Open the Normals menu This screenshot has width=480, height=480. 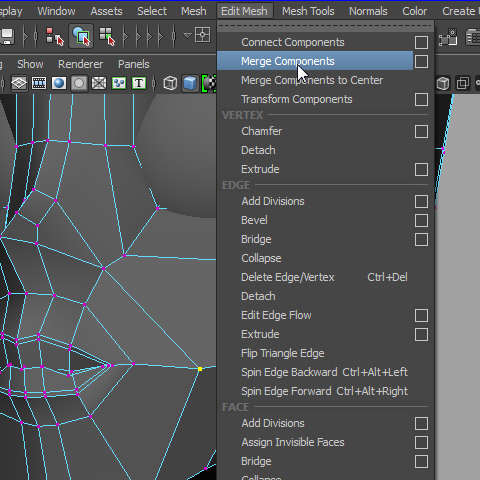[368, 11]
